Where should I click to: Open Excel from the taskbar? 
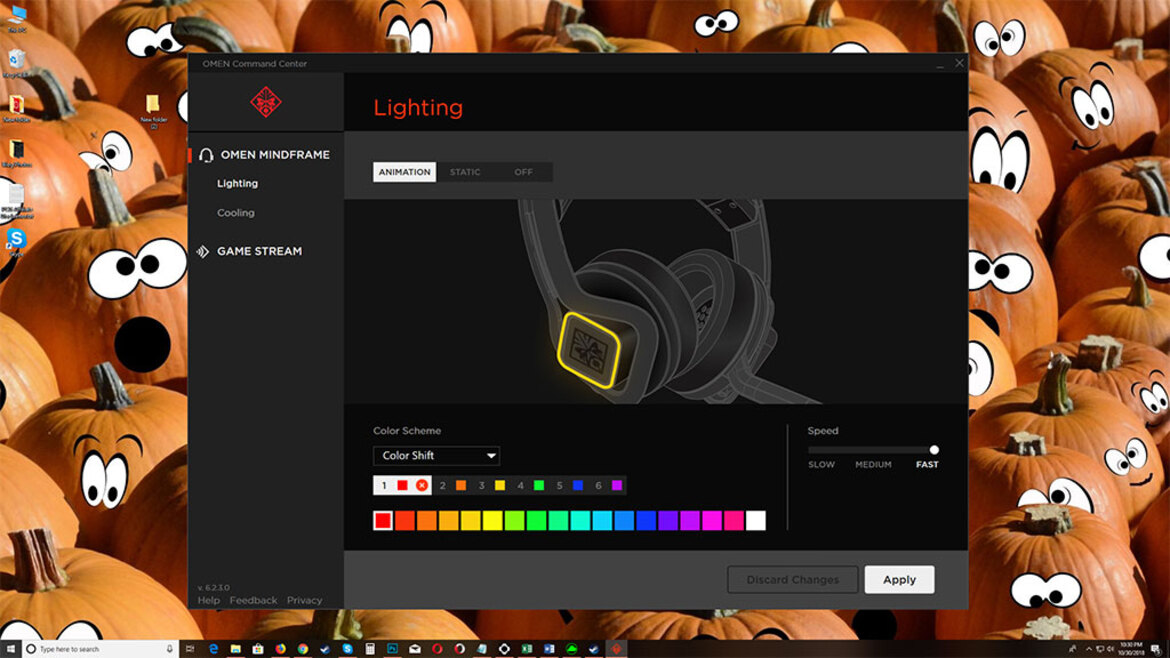click(x=527, y=649)
